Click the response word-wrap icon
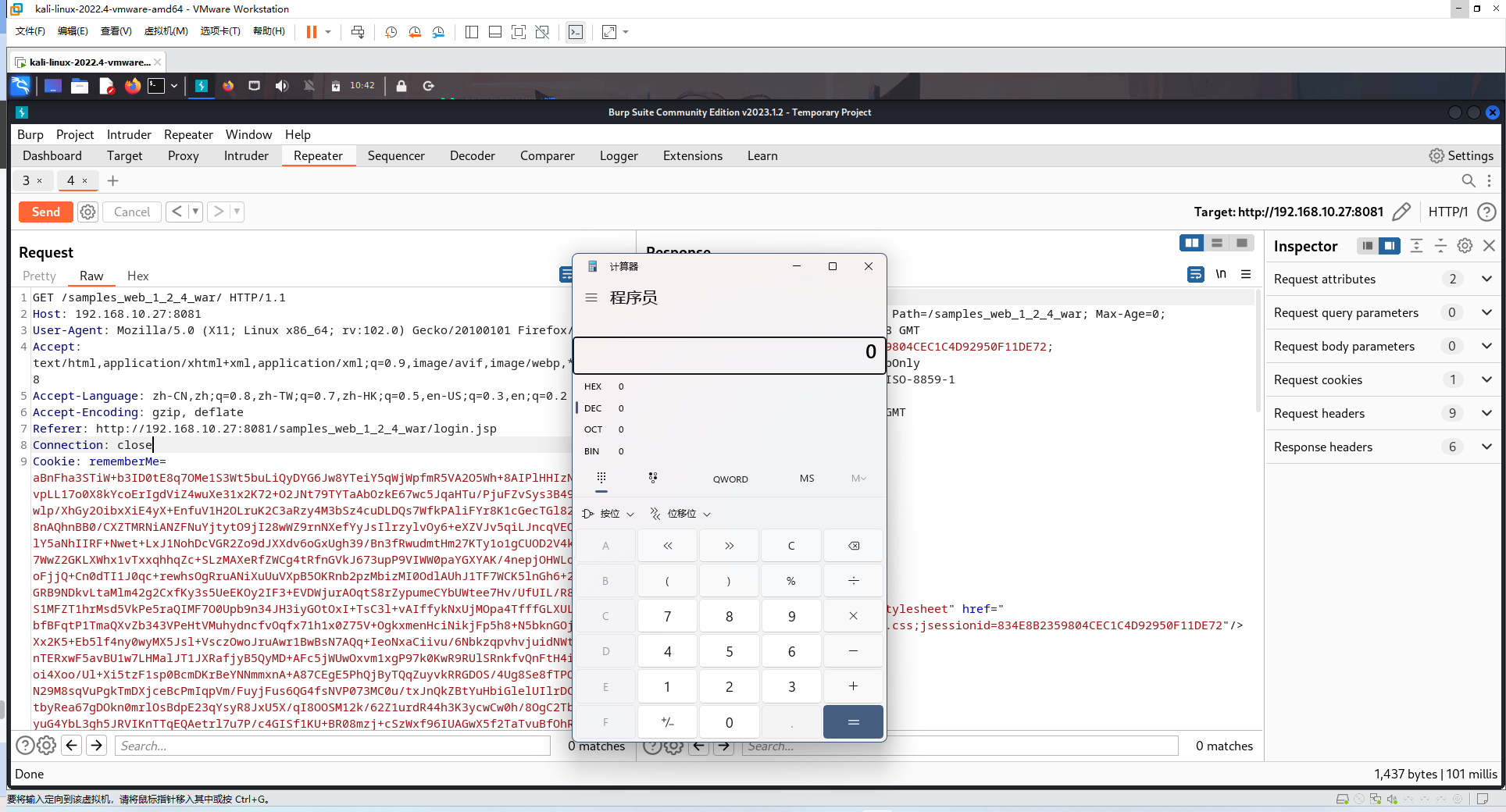This screenshot has width=1506, height=812. (1195, 274)
